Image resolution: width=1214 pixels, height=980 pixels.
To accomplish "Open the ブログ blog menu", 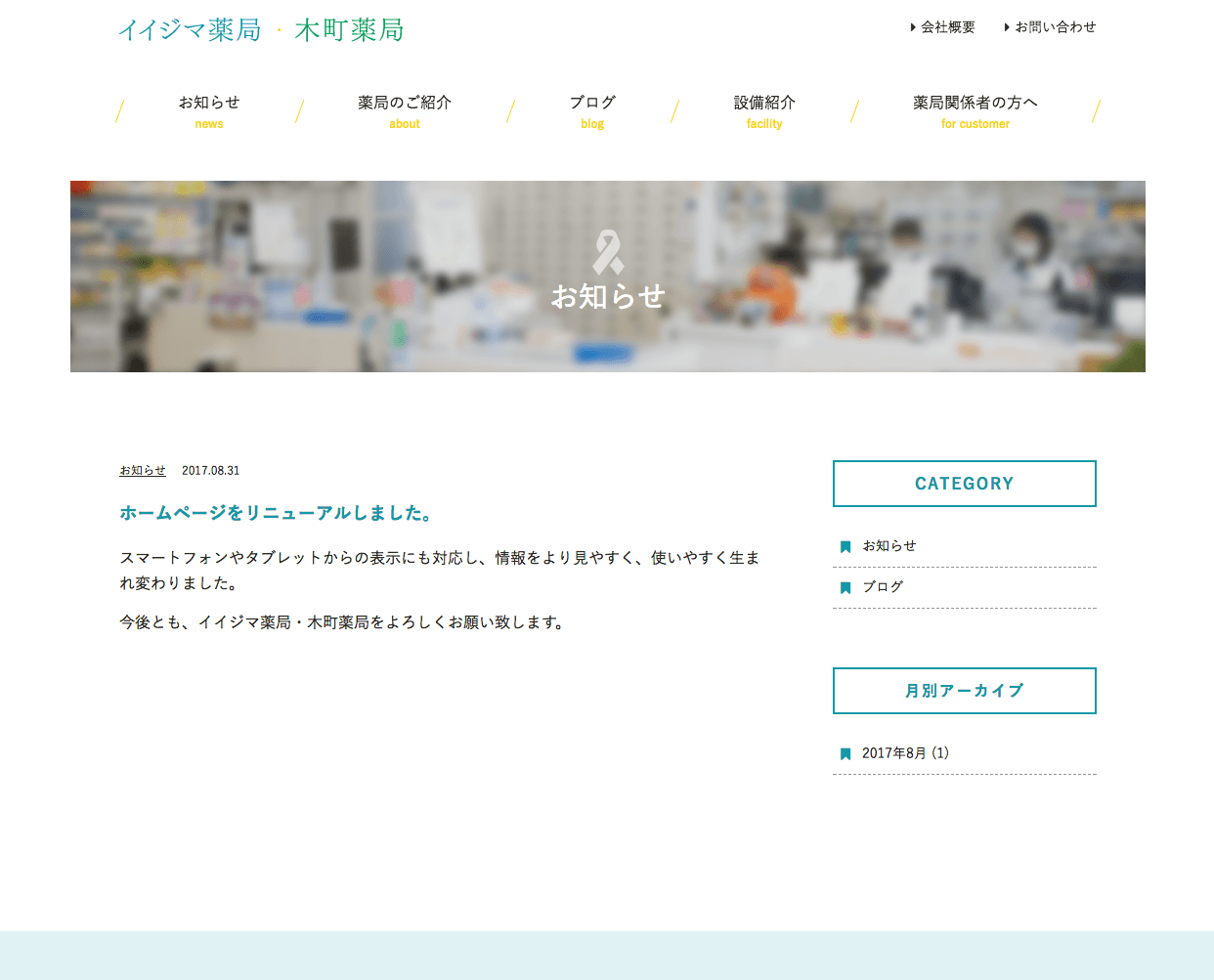I will pos(592,111).
